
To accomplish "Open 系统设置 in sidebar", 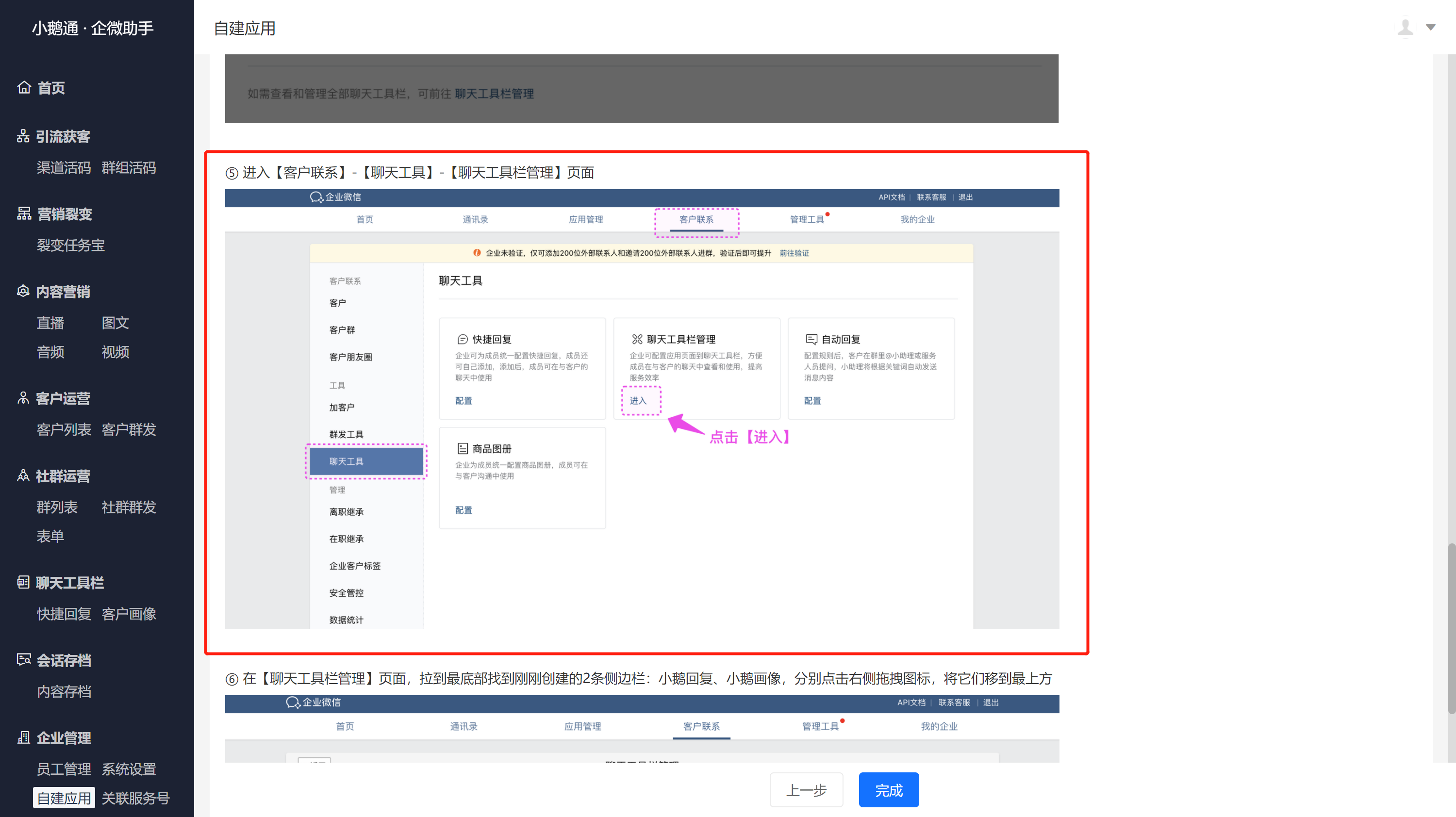I will point(129,769).
